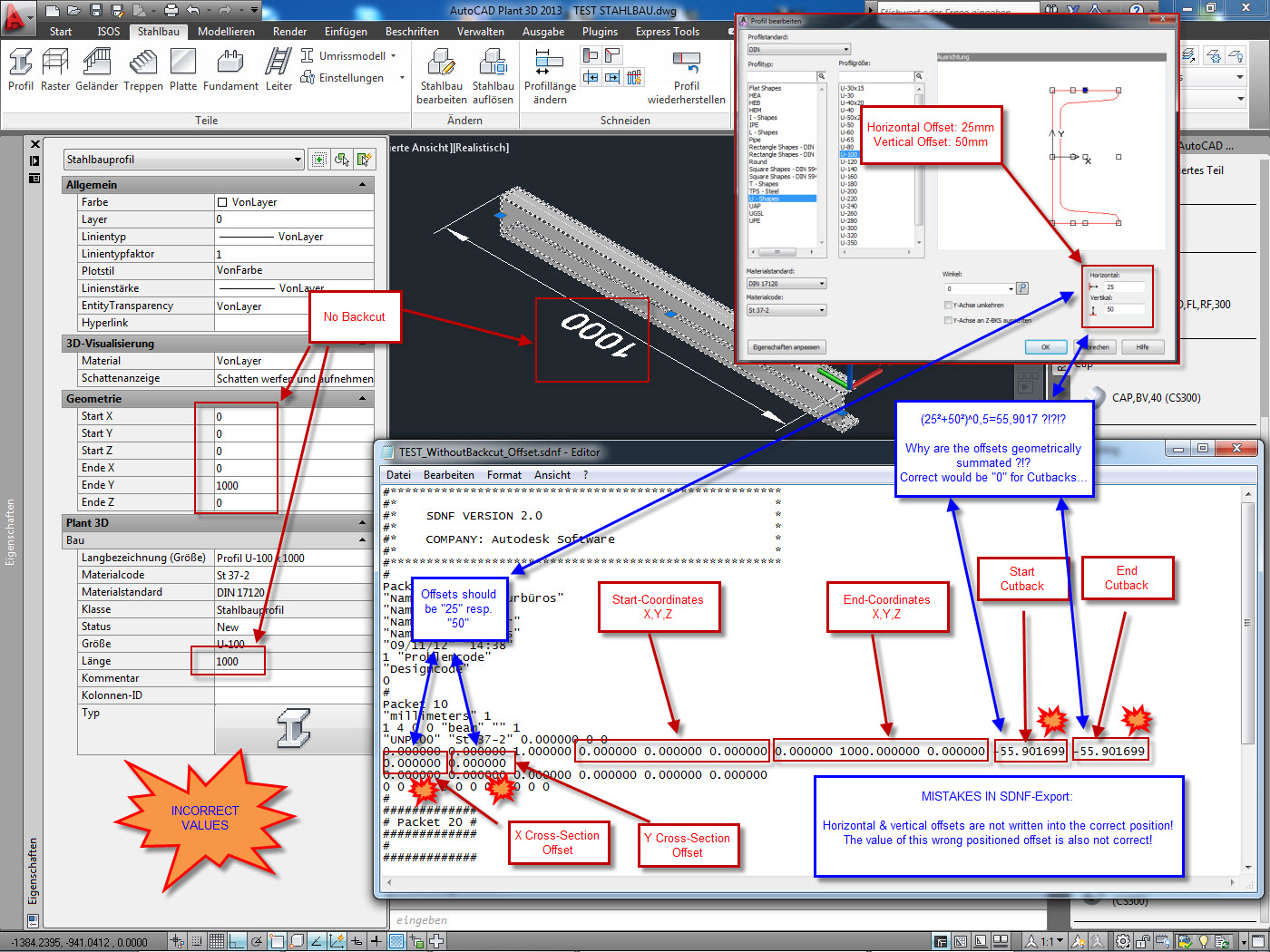Select HEB in Profiltyp list

tap(755, 102)
